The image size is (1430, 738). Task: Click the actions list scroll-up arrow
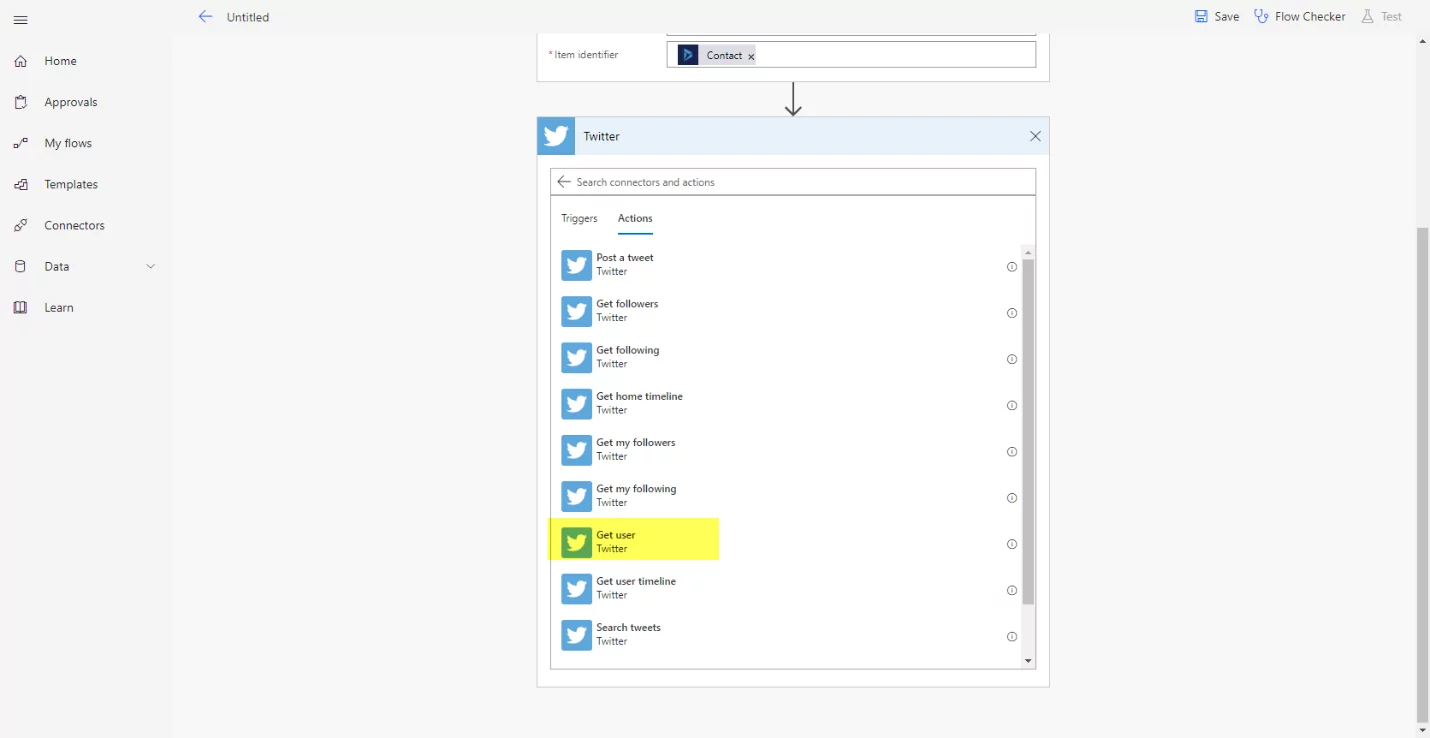[x=1028, y=252]
